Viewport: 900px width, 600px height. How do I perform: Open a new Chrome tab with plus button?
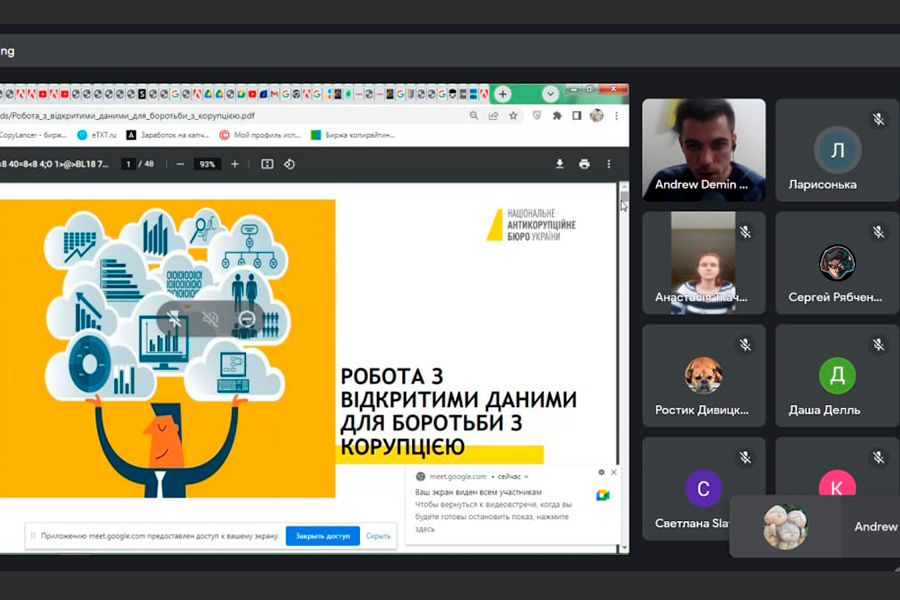click(x=503, y=94)
